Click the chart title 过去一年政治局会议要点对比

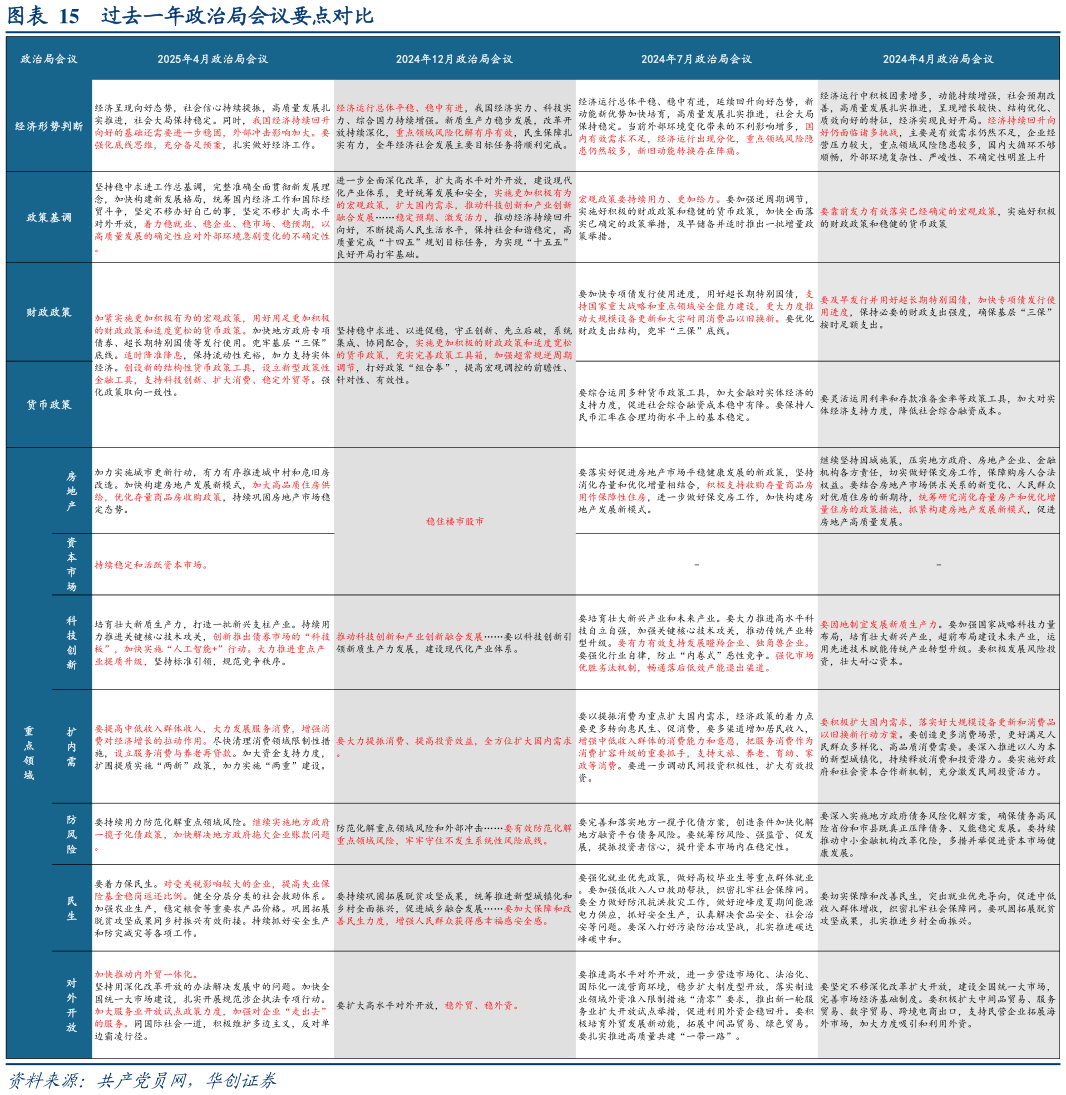(237, 16)
